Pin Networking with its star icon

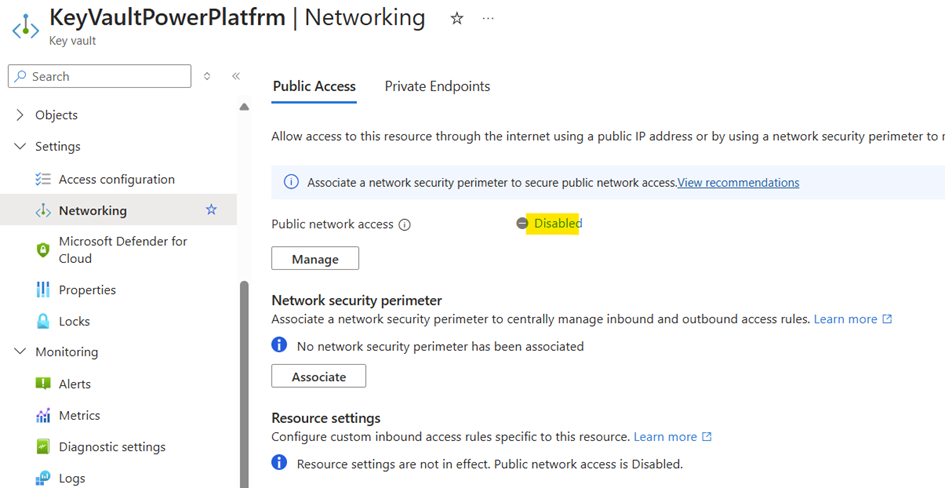click(211, 210)
